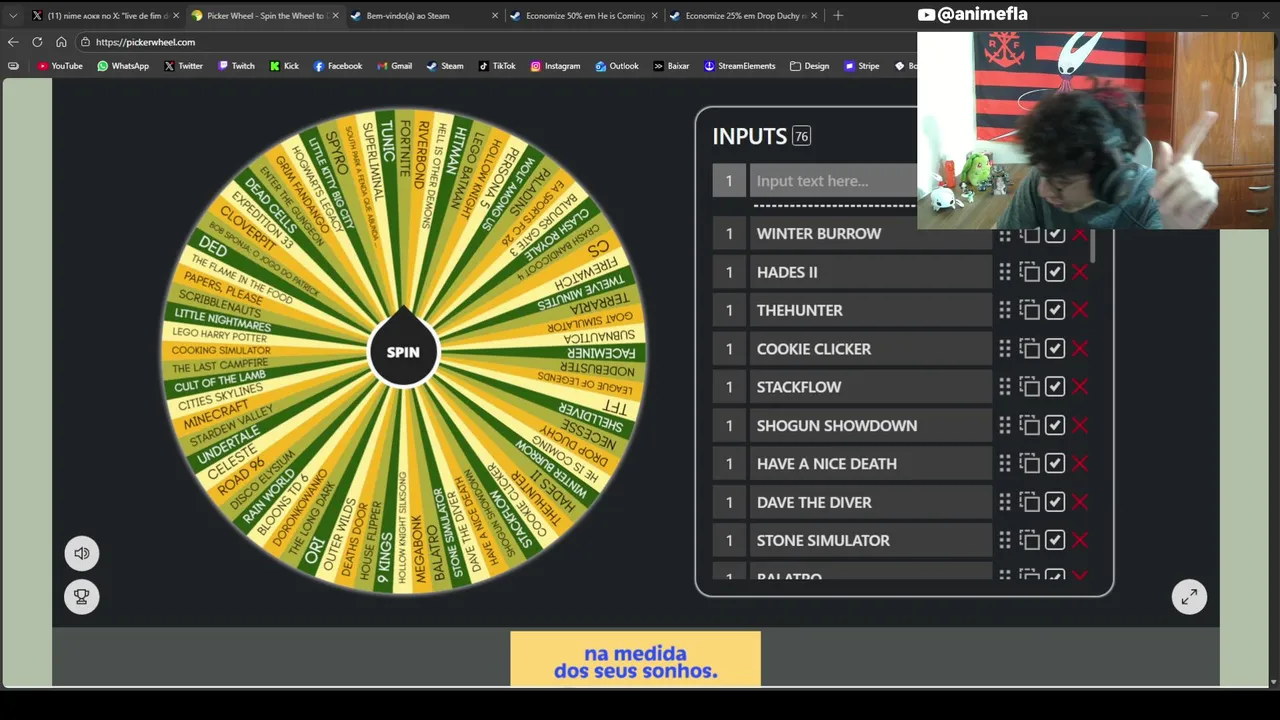
Task: Uncheck the THEHUNTER checkbox
Action: (1055, 310)
